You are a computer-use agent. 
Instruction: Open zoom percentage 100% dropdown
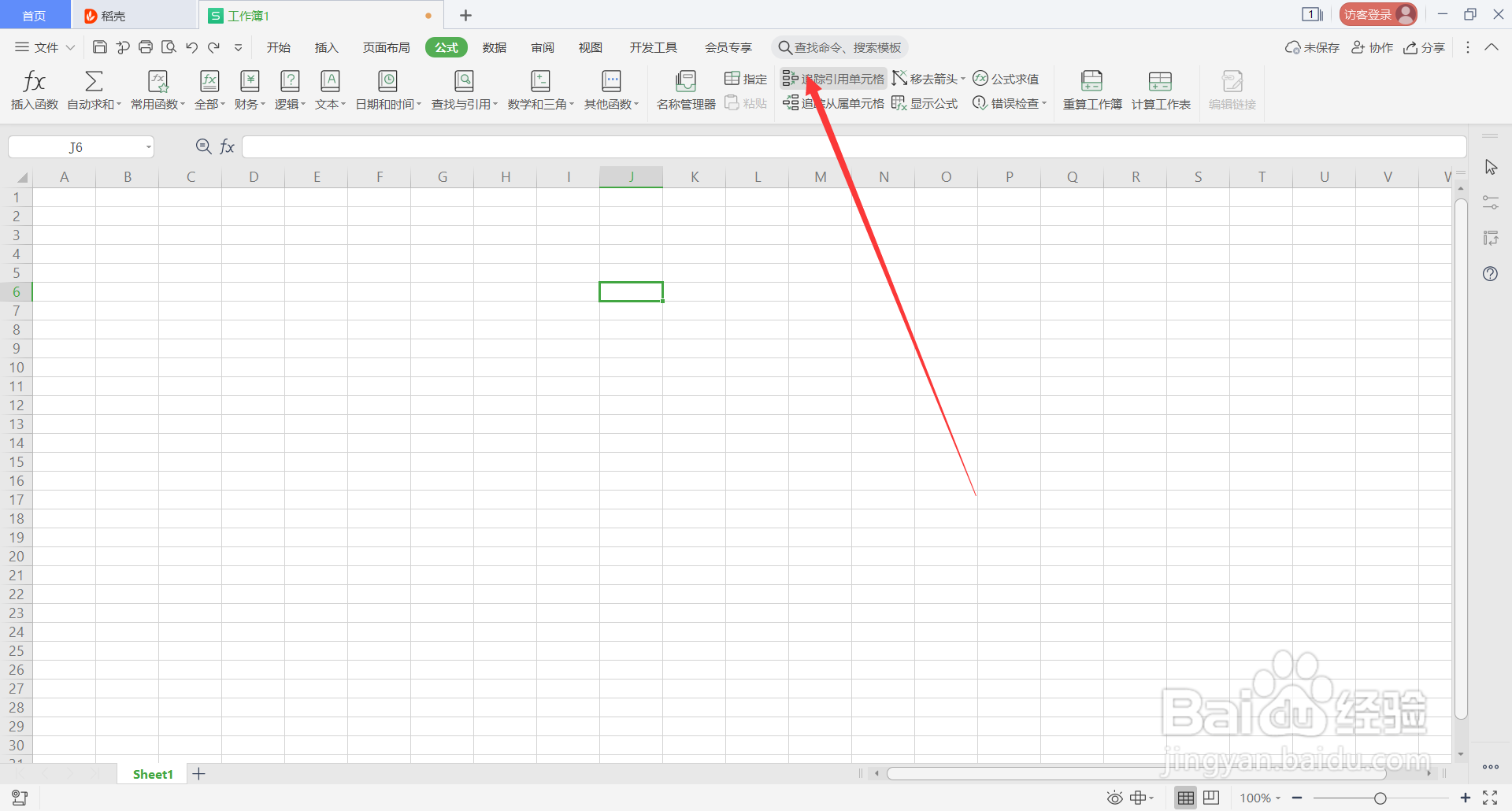[1260, 798]
